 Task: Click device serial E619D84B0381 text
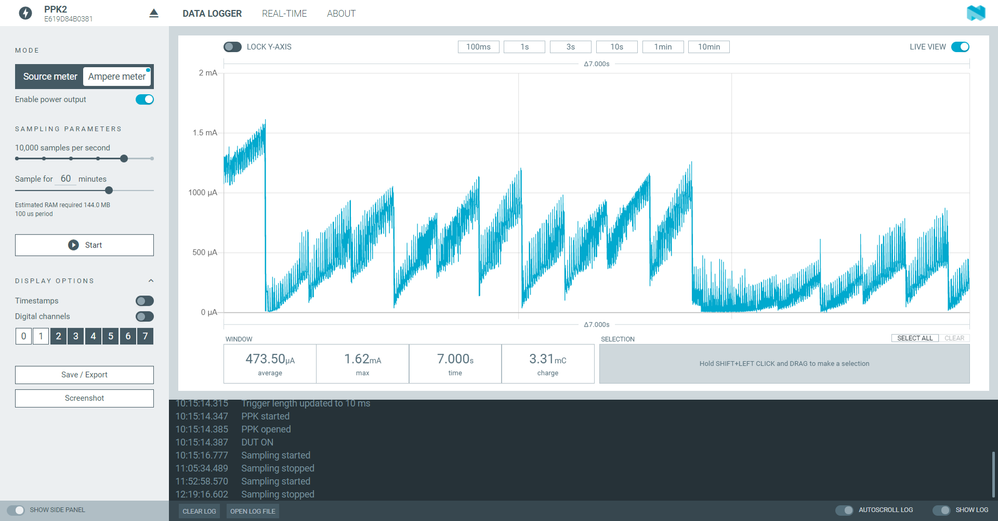(x=68, y=19)
